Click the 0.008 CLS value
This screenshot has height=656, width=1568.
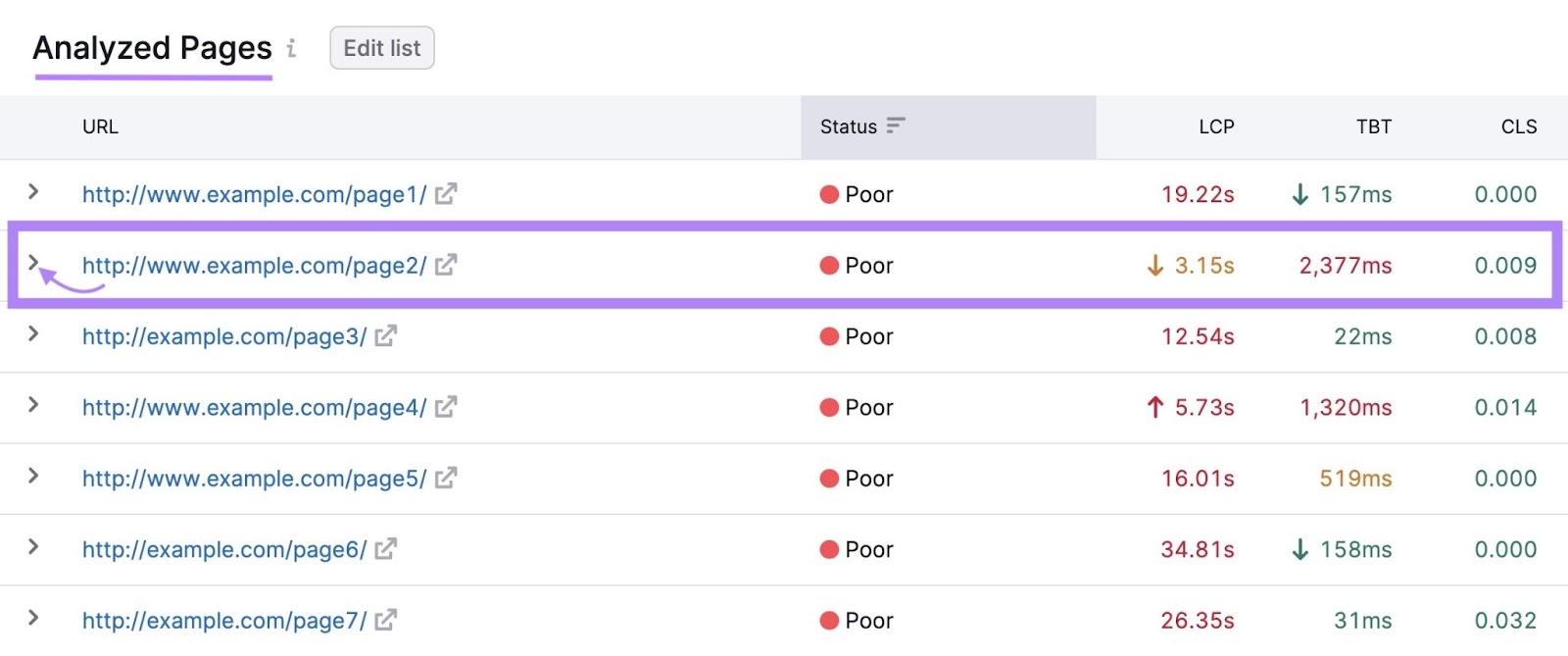coord(1505,336)
